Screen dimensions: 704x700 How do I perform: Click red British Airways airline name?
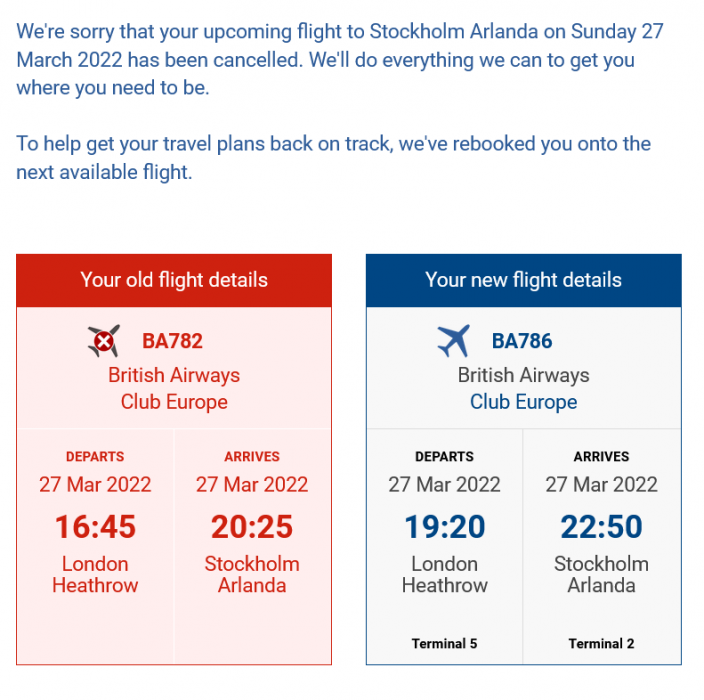point(174,375)
